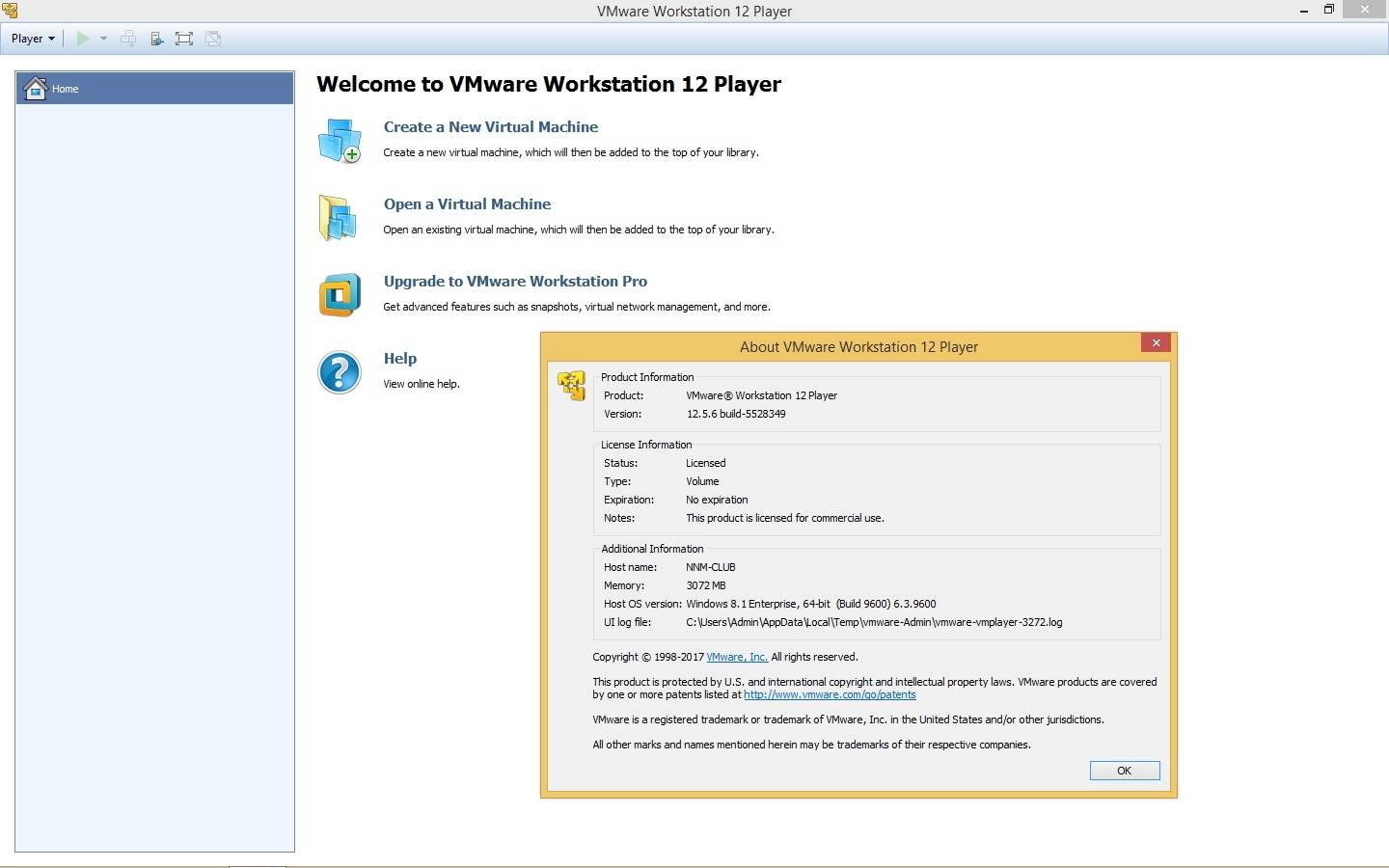The image size is (1389, 868).
Task: Click the VMware app icon in title bar
Action: tap(10, 11)
